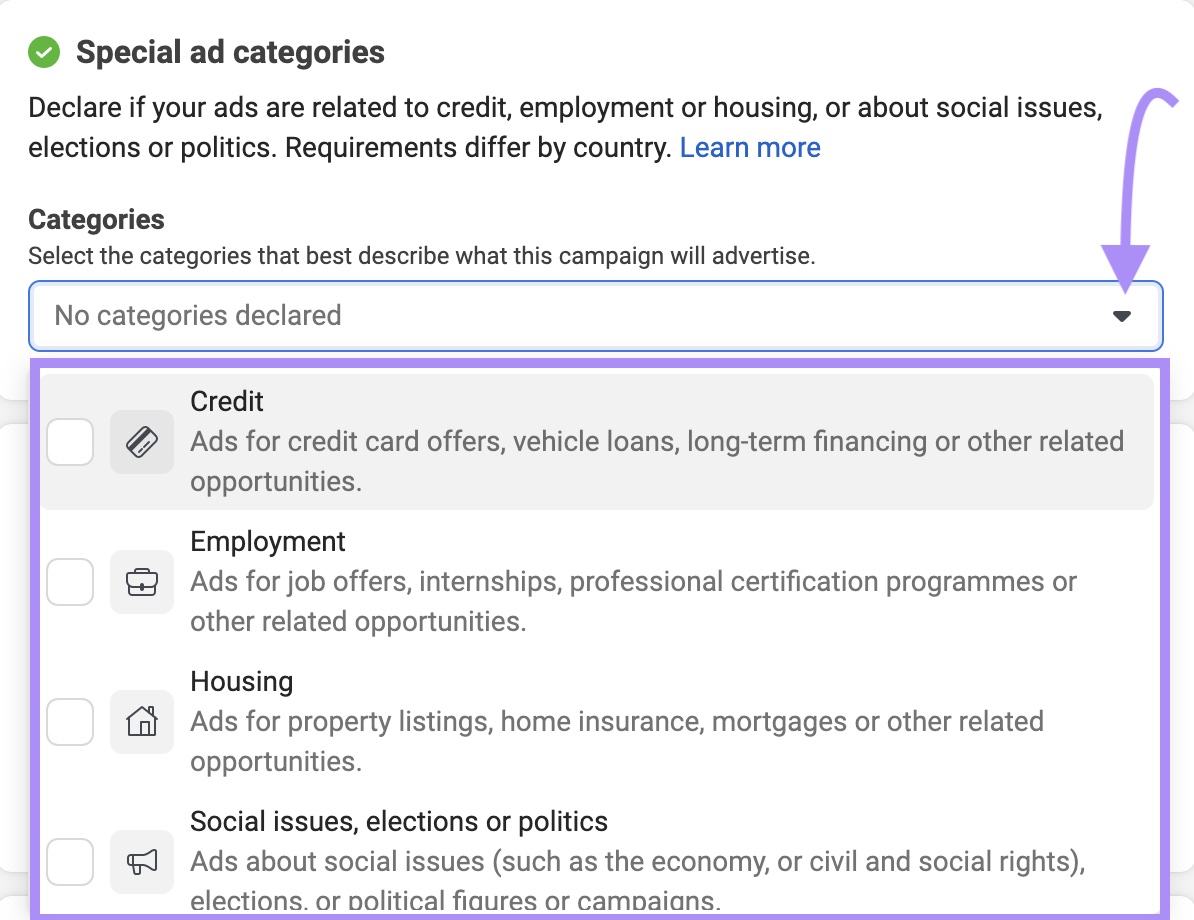The width and height of the screenshot is (1194, 920).
Task: Click the house icon beside Housing
Action: 141,721
